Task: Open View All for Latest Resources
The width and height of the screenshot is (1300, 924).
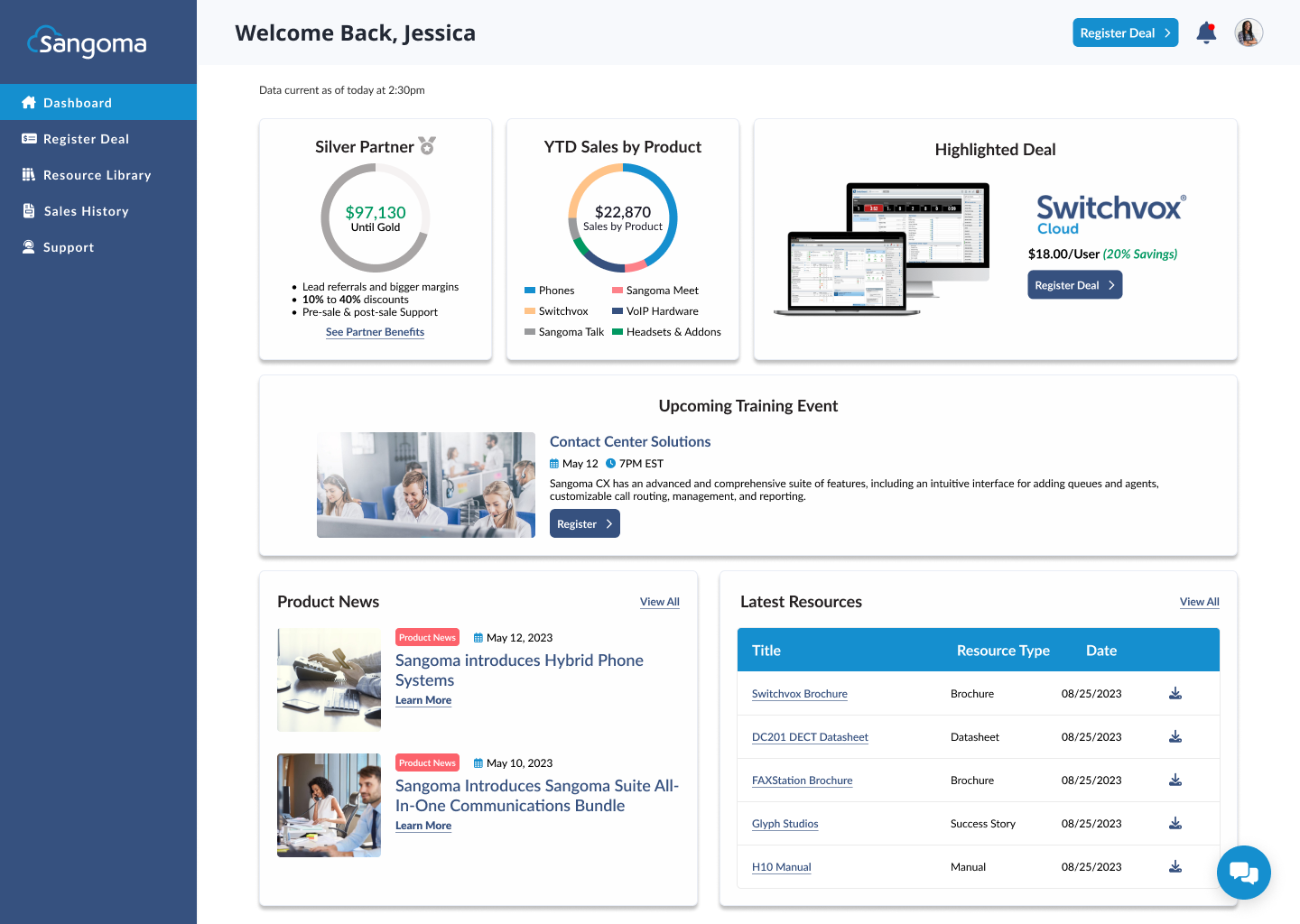Action: coord(1199,601)
